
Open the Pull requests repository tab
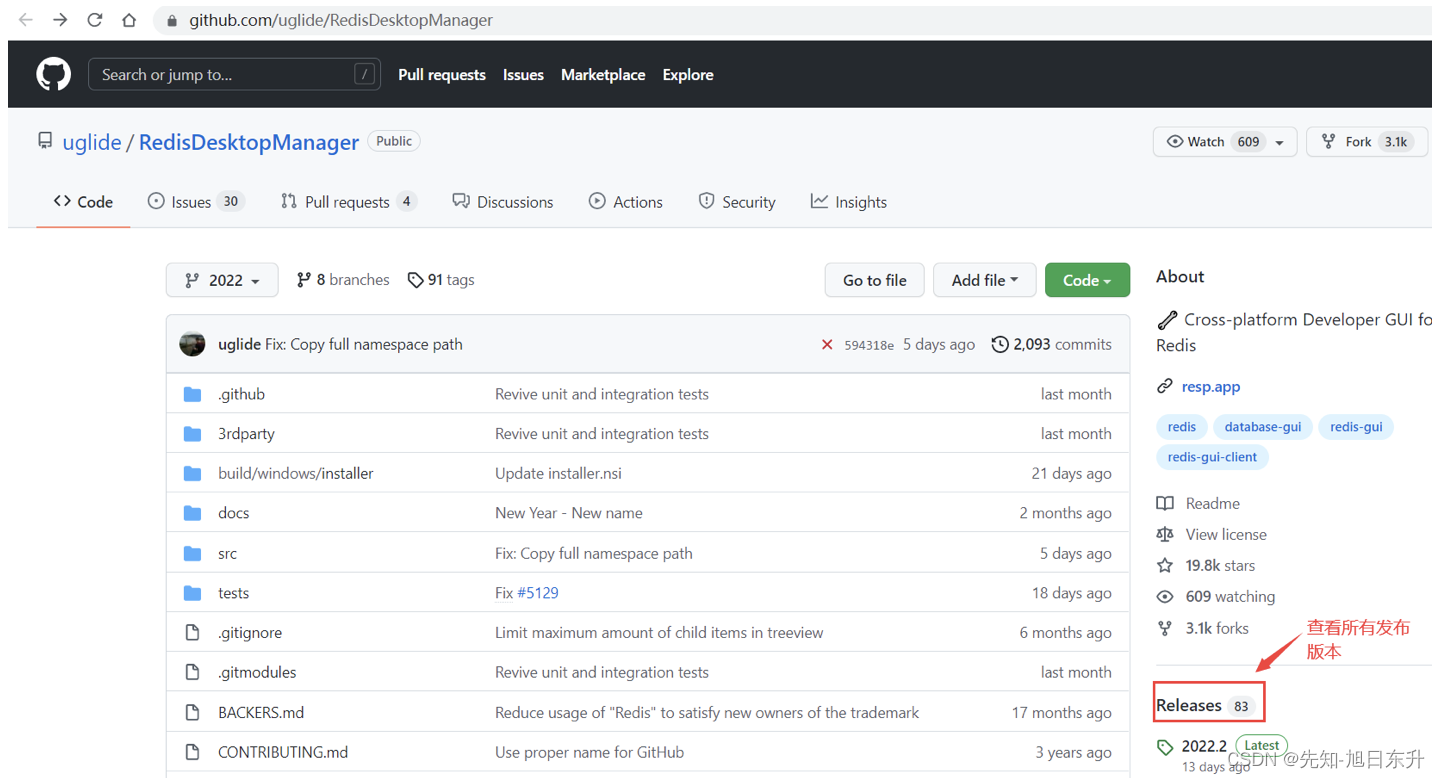point(348,202)
